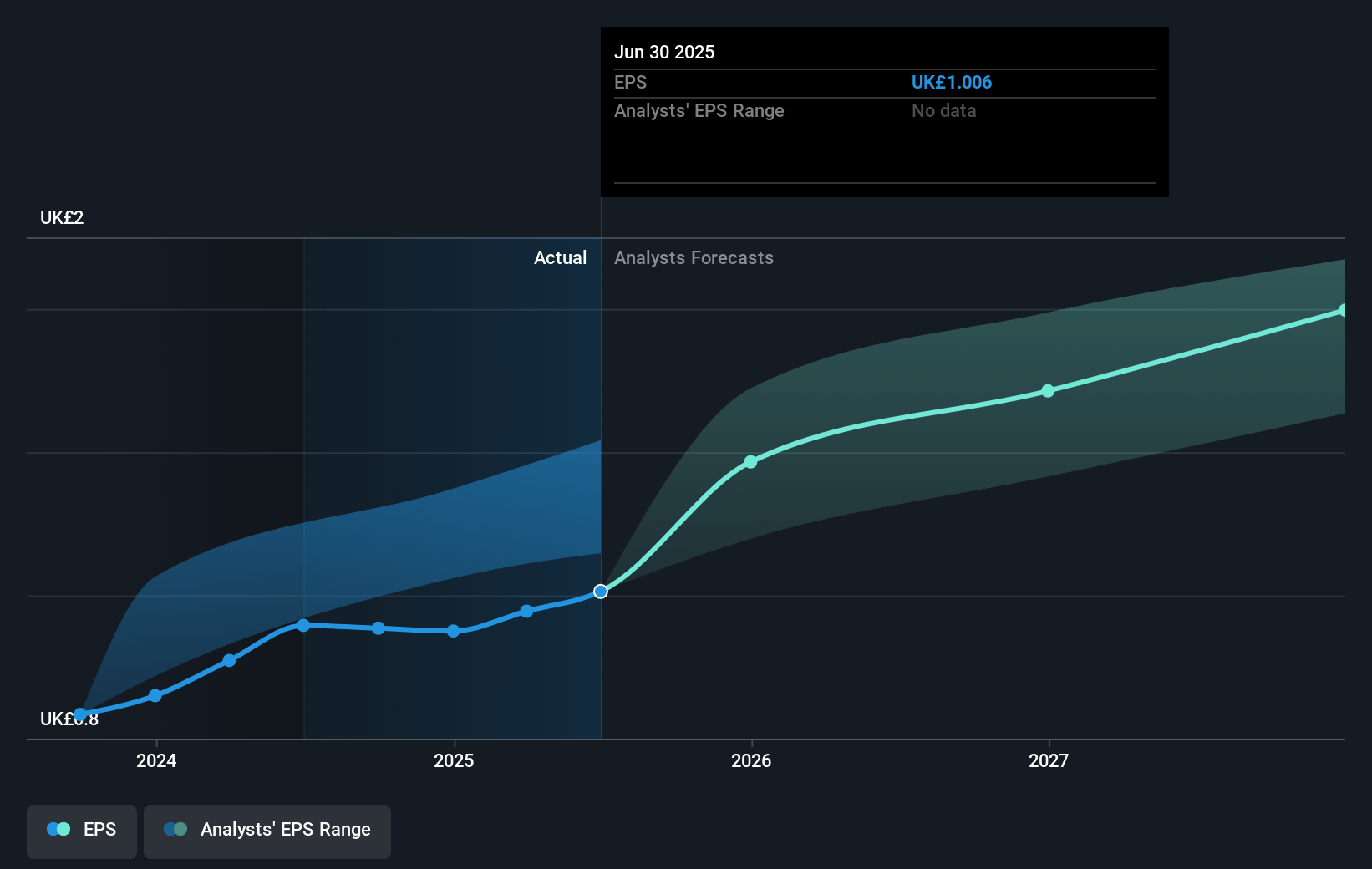Click the 'Analysts Forecasts' section label

(x=694, y=258)
